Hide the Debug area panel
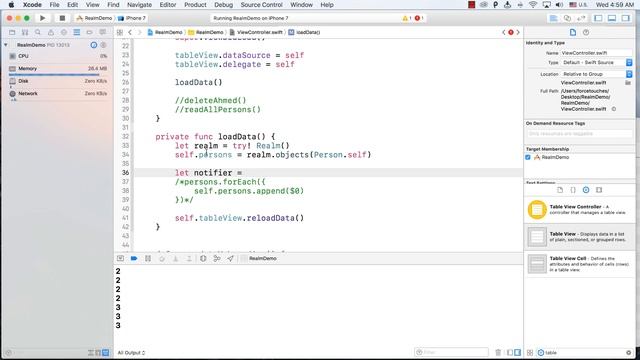Image resolution: width=640 pixels, height=360 pixels. coord(612,18)
